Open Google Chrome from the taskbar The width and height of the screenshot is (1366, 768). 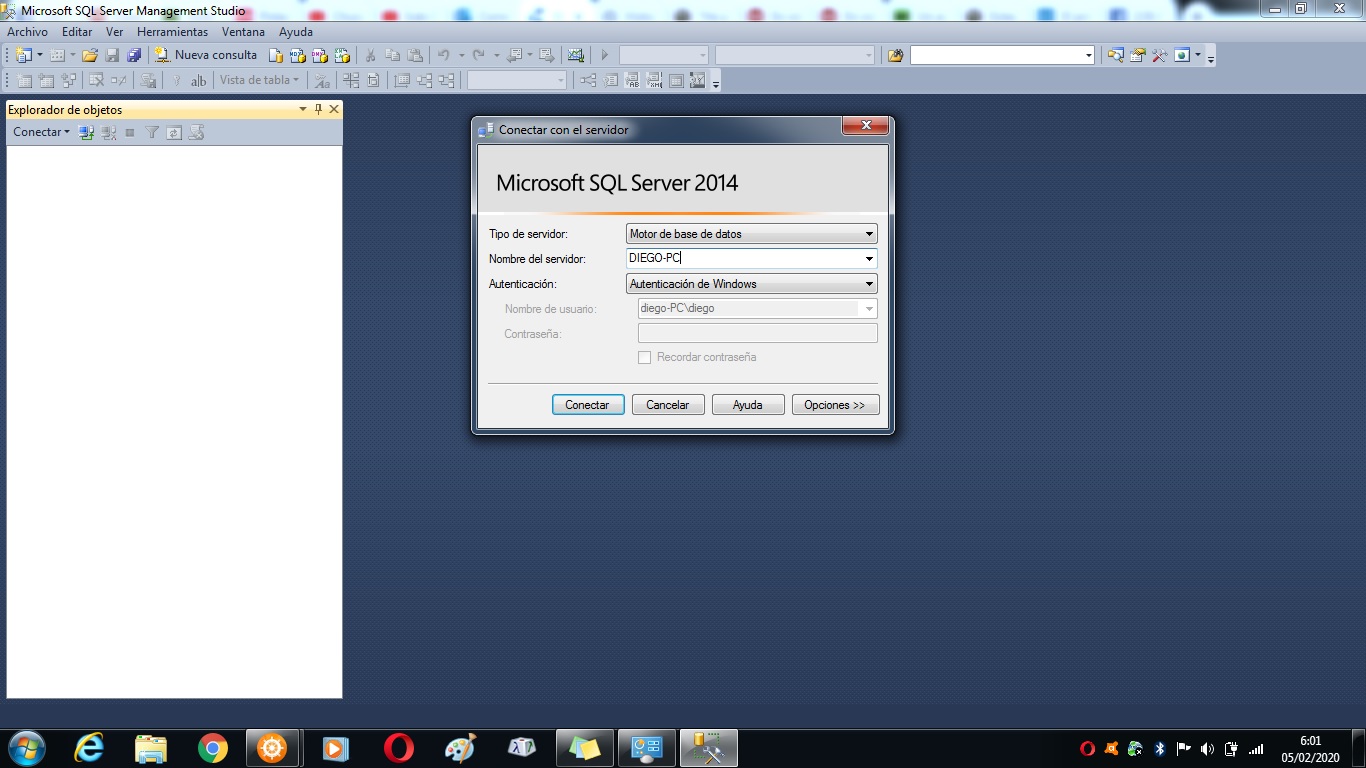(212, 748)
